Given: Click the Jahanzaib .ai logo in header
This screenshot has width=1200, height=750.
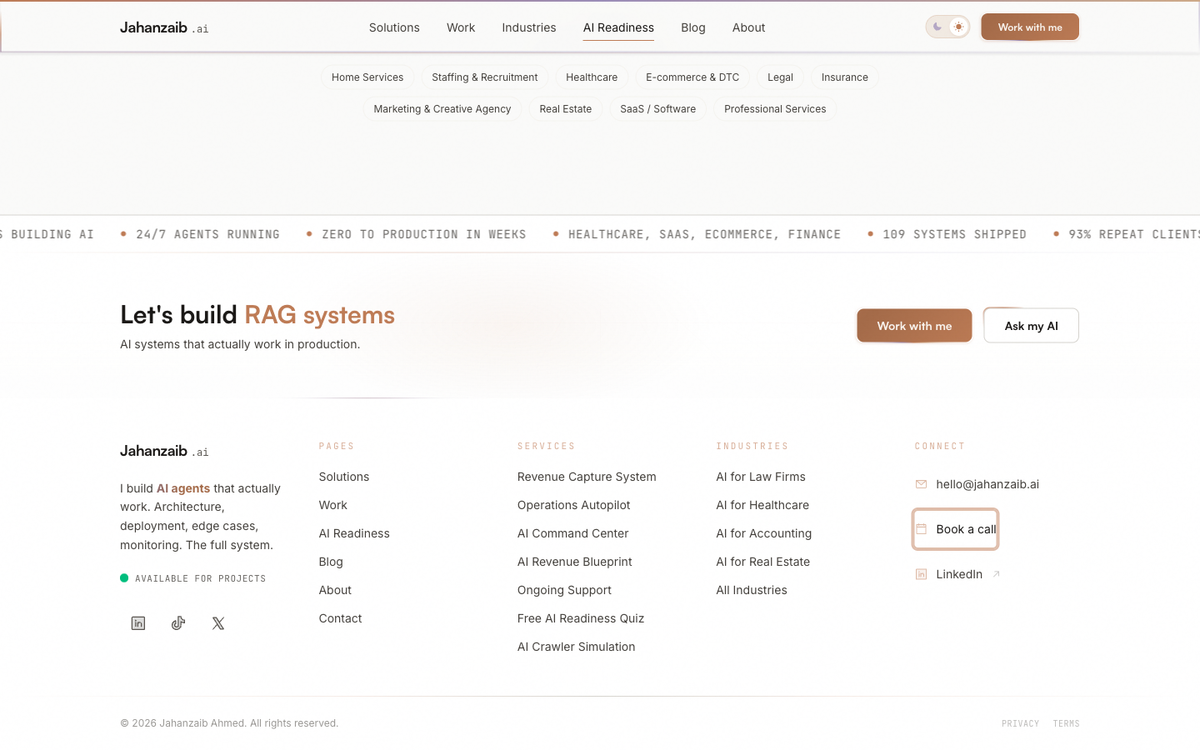Looking at the screenshot, I should pos(164,27).
